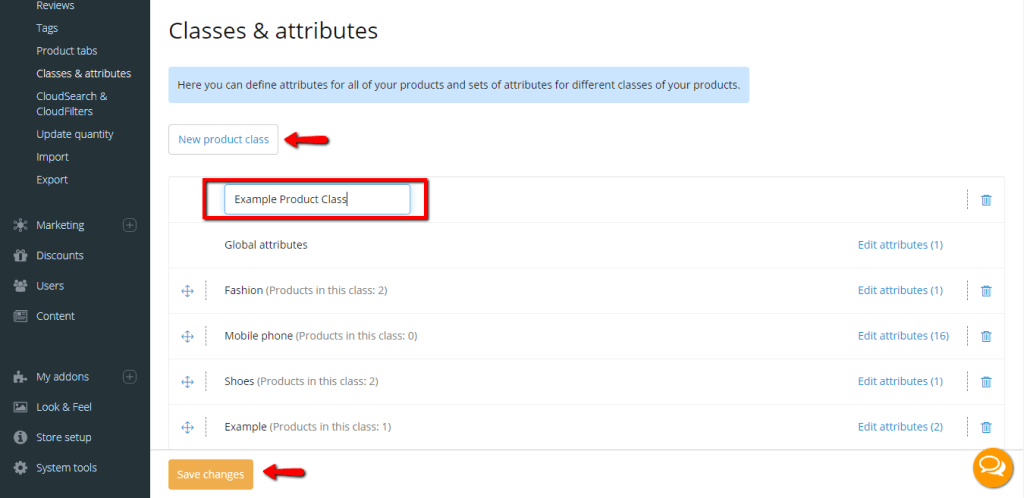Click the Users people icon
Screen dimensions: 1024x498
(20, 286)
